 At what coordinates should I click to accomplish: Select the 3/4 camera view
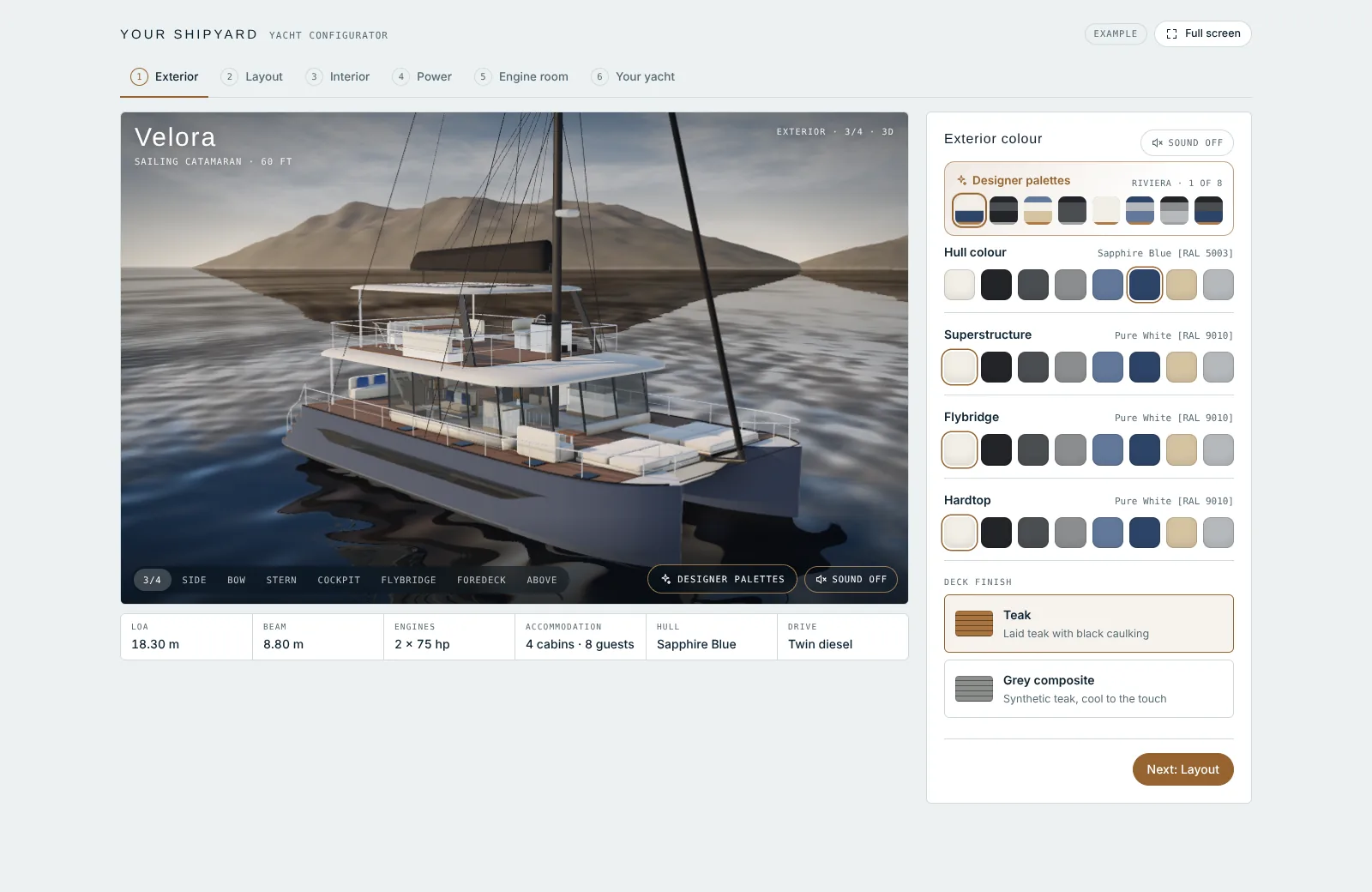point(153,580)
